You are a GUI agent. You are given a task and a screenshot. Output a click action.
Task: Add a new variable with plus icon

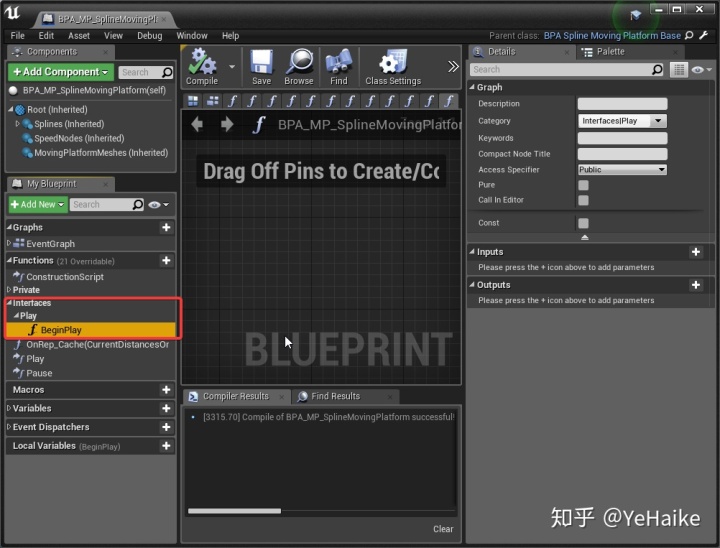pyautogui.click(x=166, y=408)
